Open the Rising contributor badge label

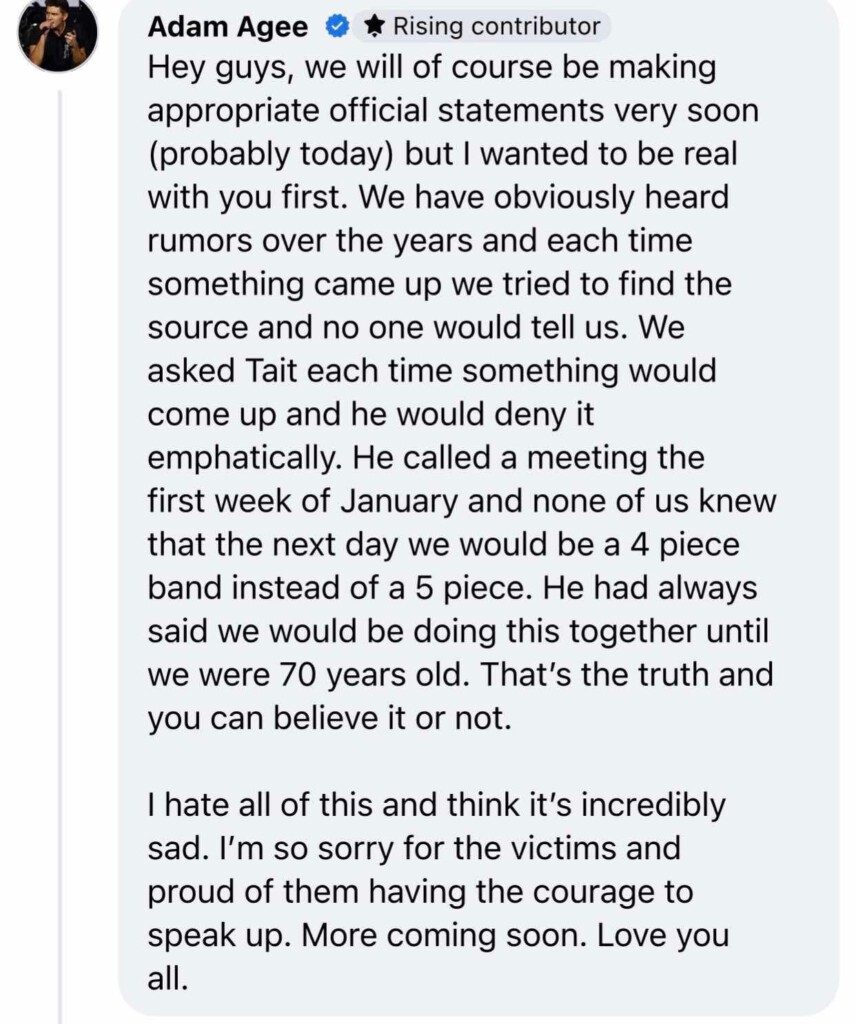(482, 26)
